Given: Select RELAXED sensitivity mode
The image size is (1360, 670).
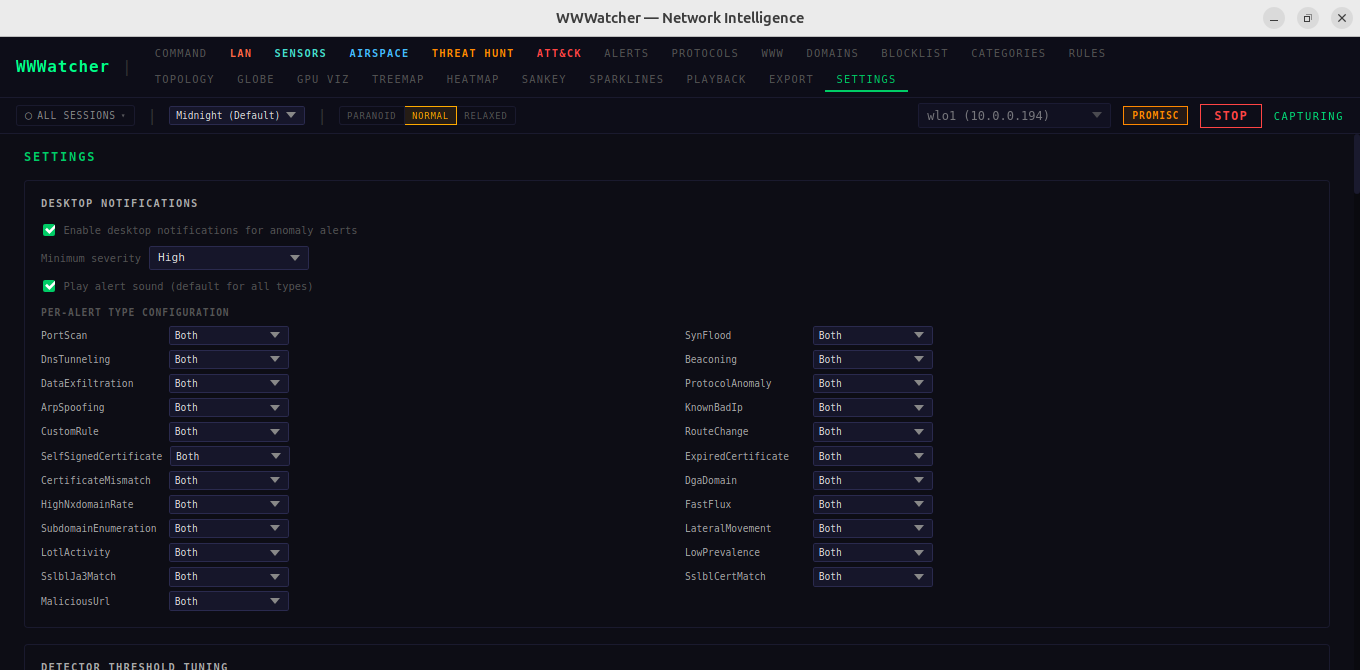Looking at the screenshot, I should (486, 116).
